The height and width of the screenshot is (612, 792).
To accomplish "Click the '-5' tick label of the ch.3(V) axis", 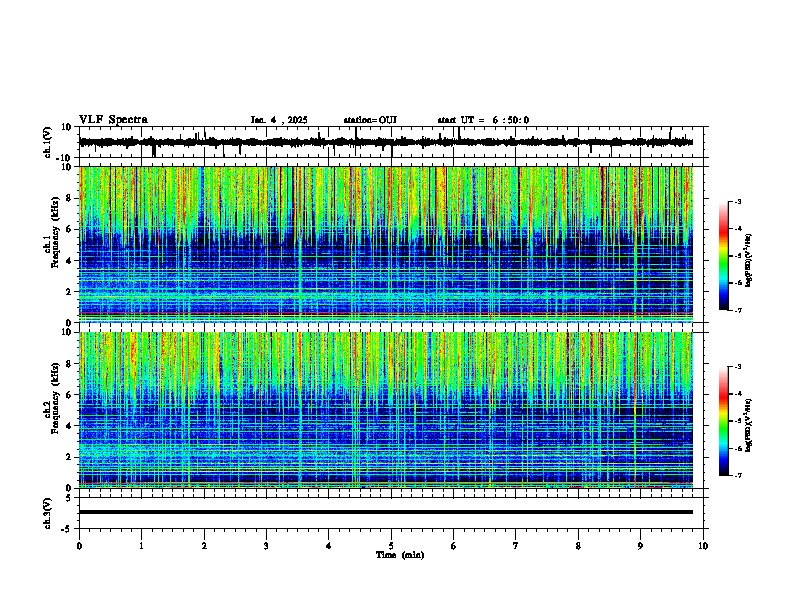I will click(x=68, y=529).
